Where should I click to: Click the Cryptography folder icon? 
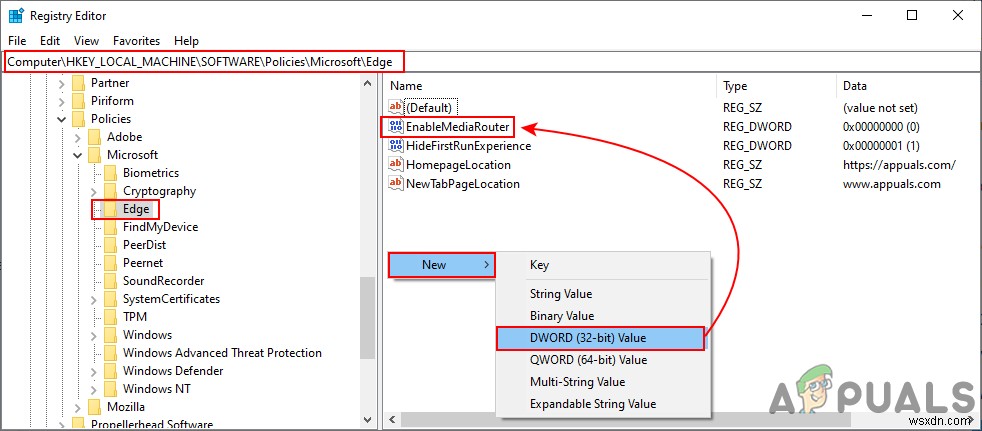pyautogui.click(x=110, y=191)
